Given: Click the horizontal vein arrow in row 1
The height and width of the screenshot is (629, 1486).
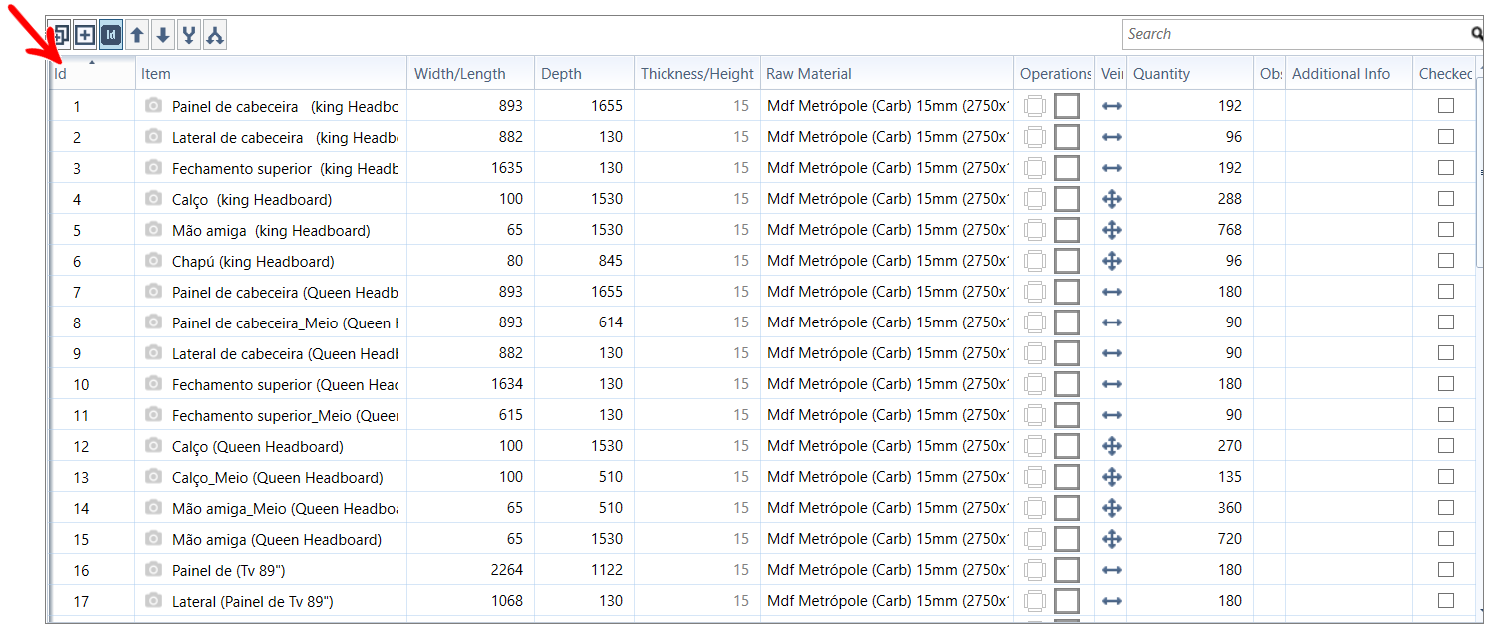Looking at the screenshot, I should [x=1111, y=106].
